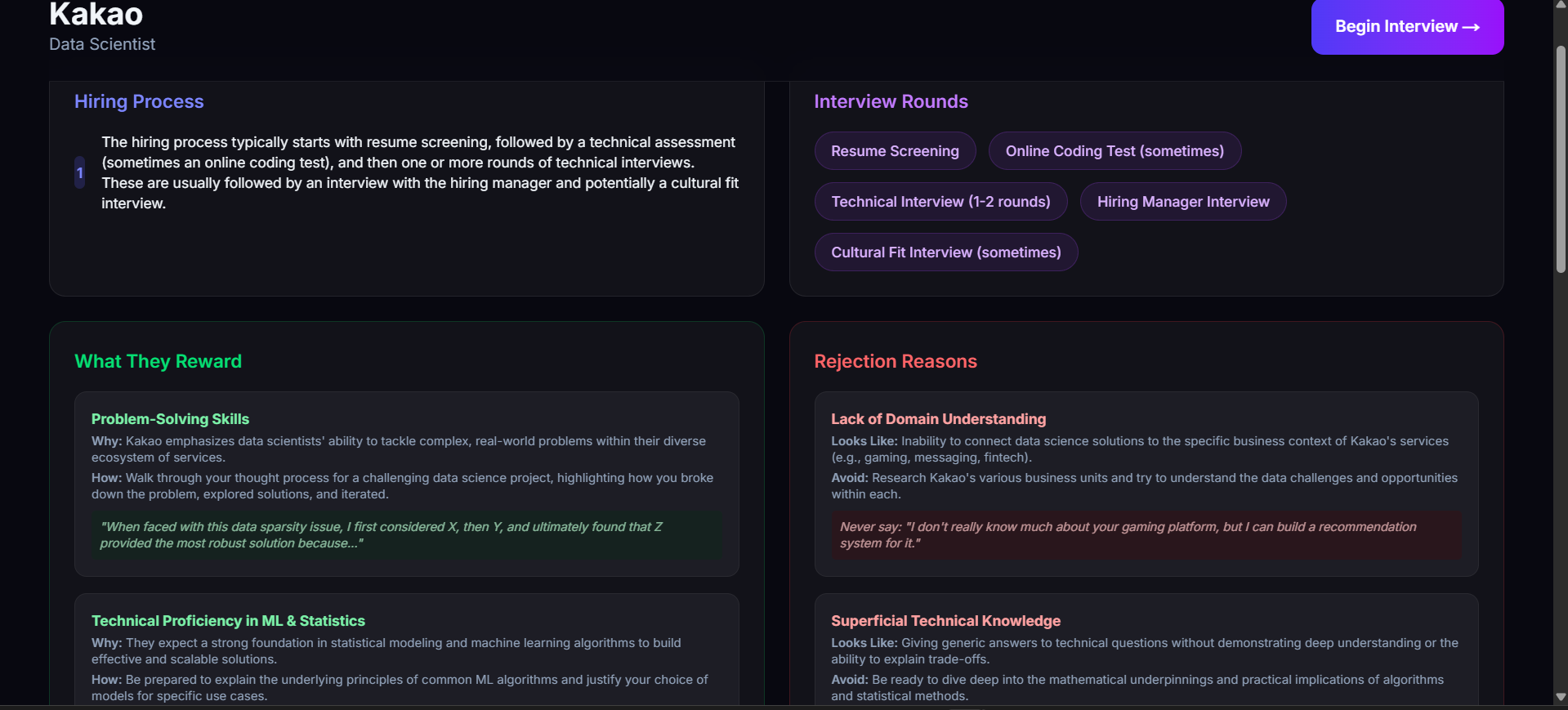Click the Looks Like text about business context
The height and width of the screenshot is (710, 1568).
pyautogui.click(x=1140, y=449)
